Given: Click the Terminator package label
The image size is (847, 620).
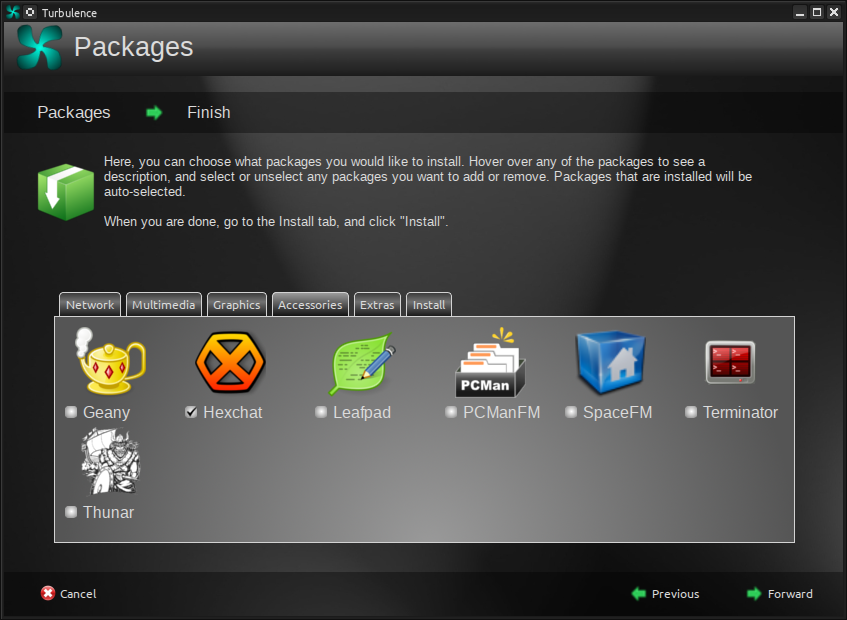Looking at the screenshot, I should click(740, 413).
